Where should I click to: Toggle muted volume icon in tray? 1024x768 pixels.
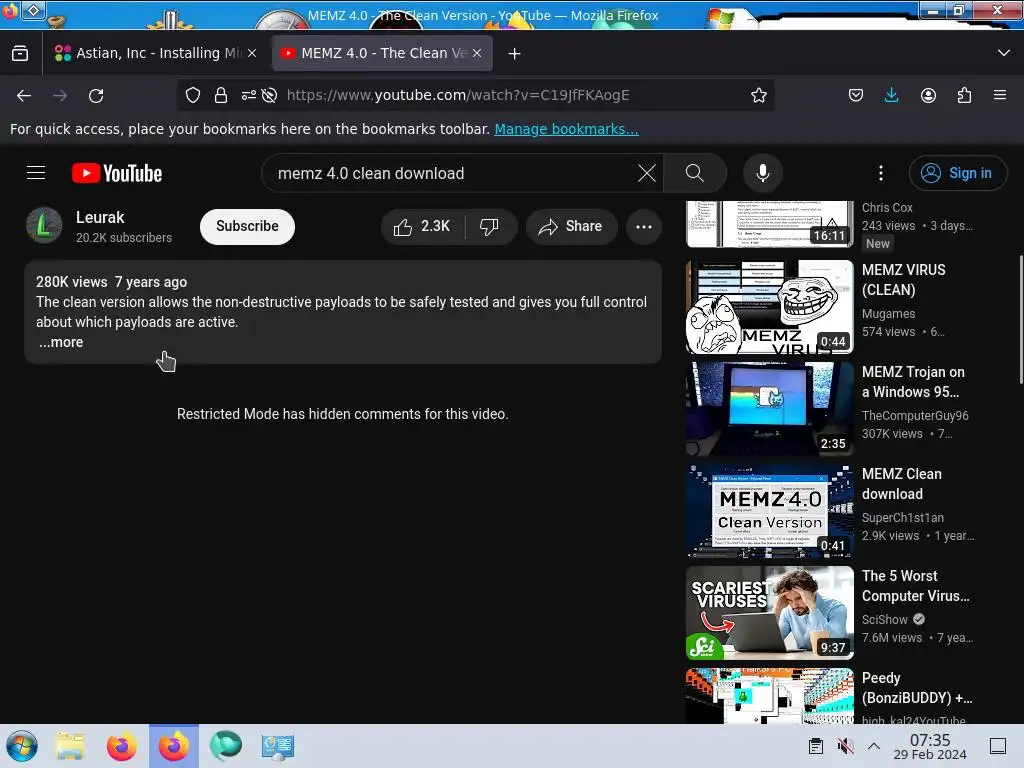(846, 746)
